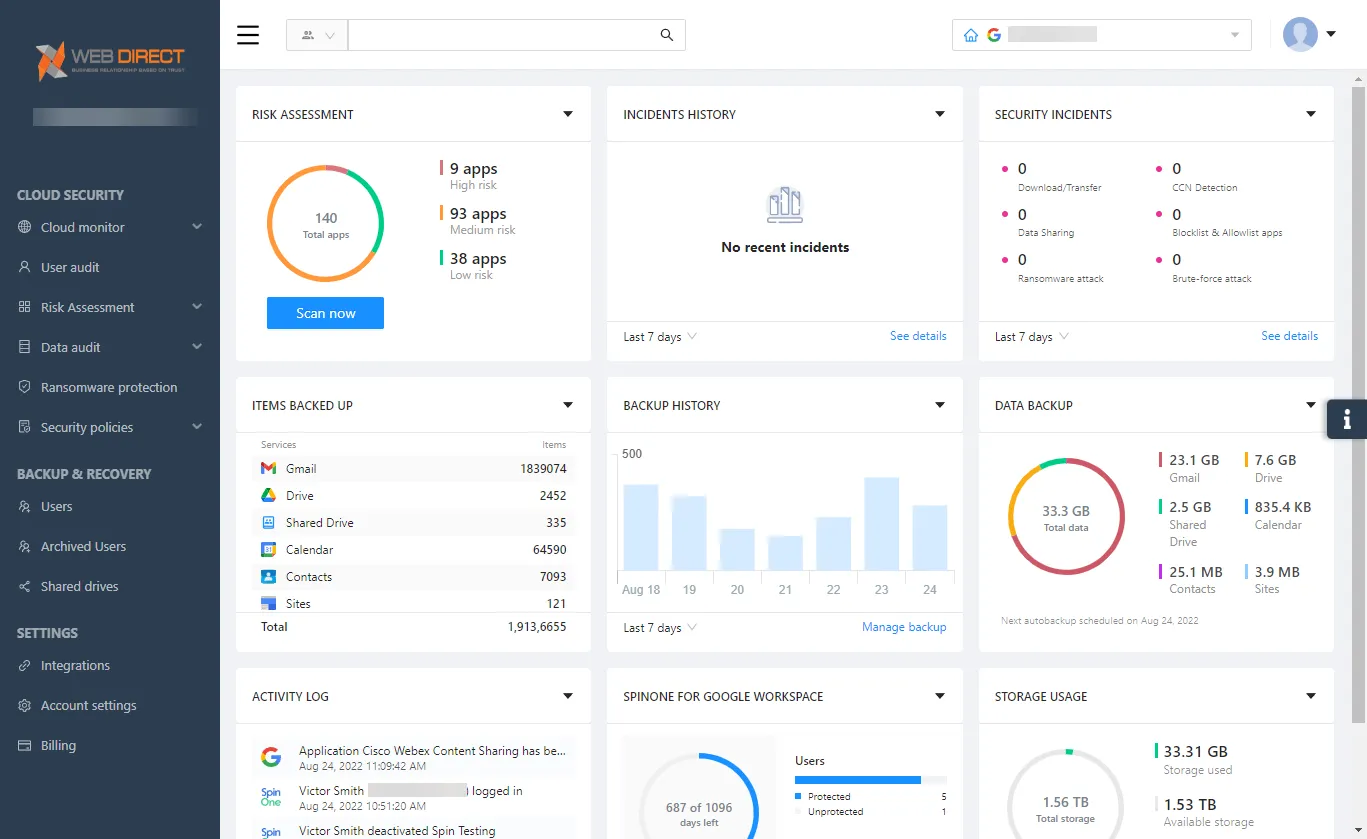Screen dimensions: 1367x839
Task: Click the home icon in domain selector
Action: 970,35
